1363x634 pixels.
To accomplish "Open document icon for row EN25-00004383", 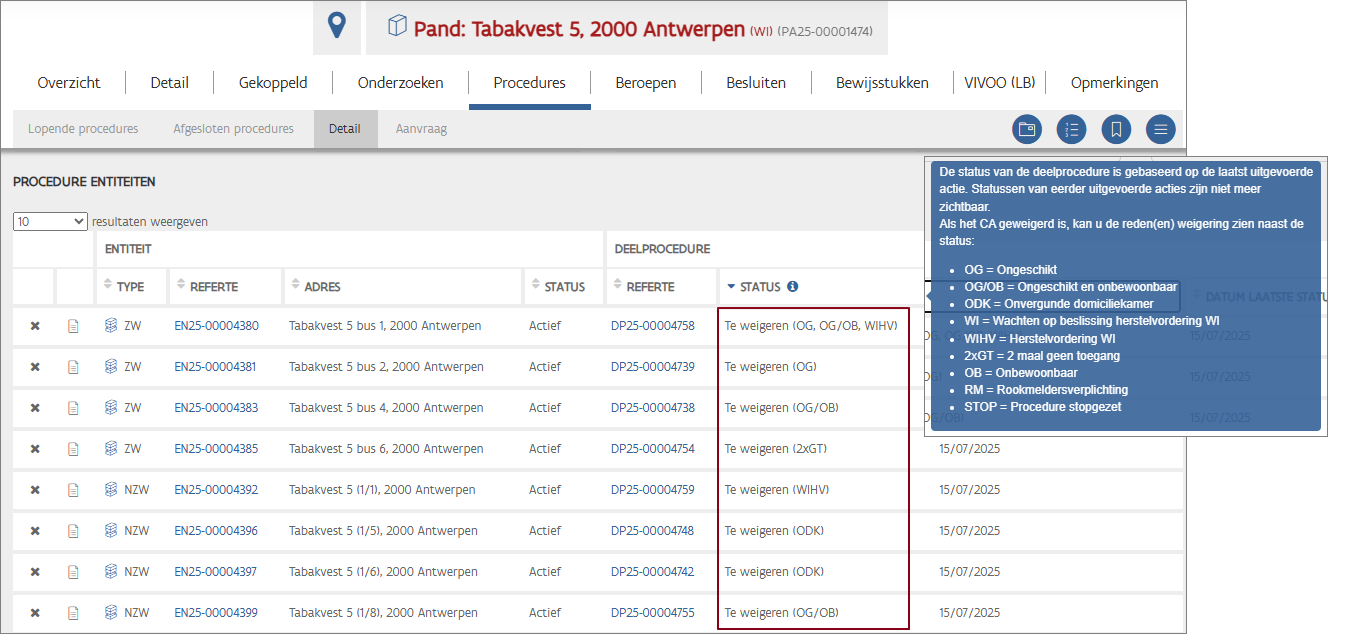I will tap(73, 408).
